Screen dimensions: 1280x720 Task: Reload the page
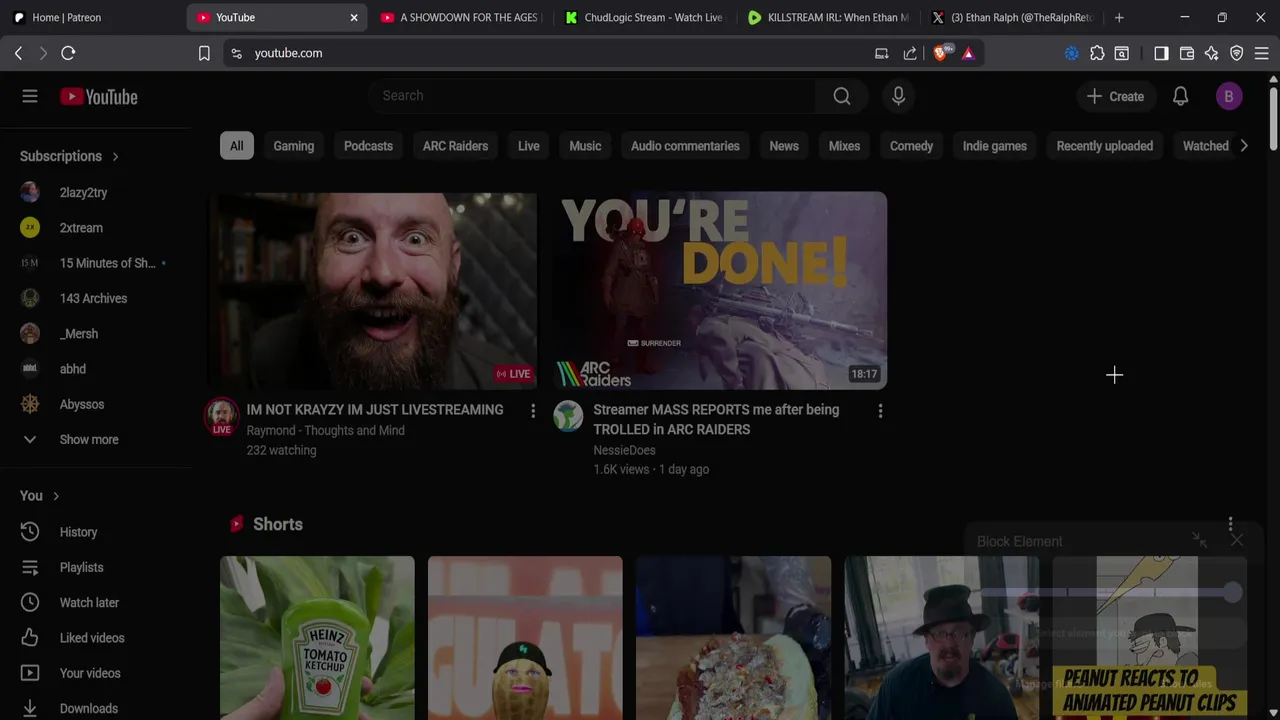[x=68, y=53]
